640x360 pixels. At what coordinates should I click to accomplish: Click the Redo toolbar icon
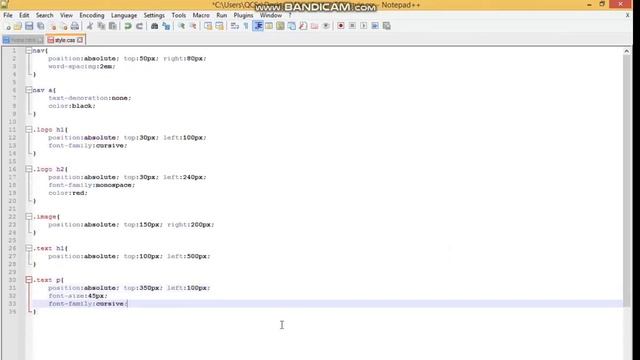(139, 26)
